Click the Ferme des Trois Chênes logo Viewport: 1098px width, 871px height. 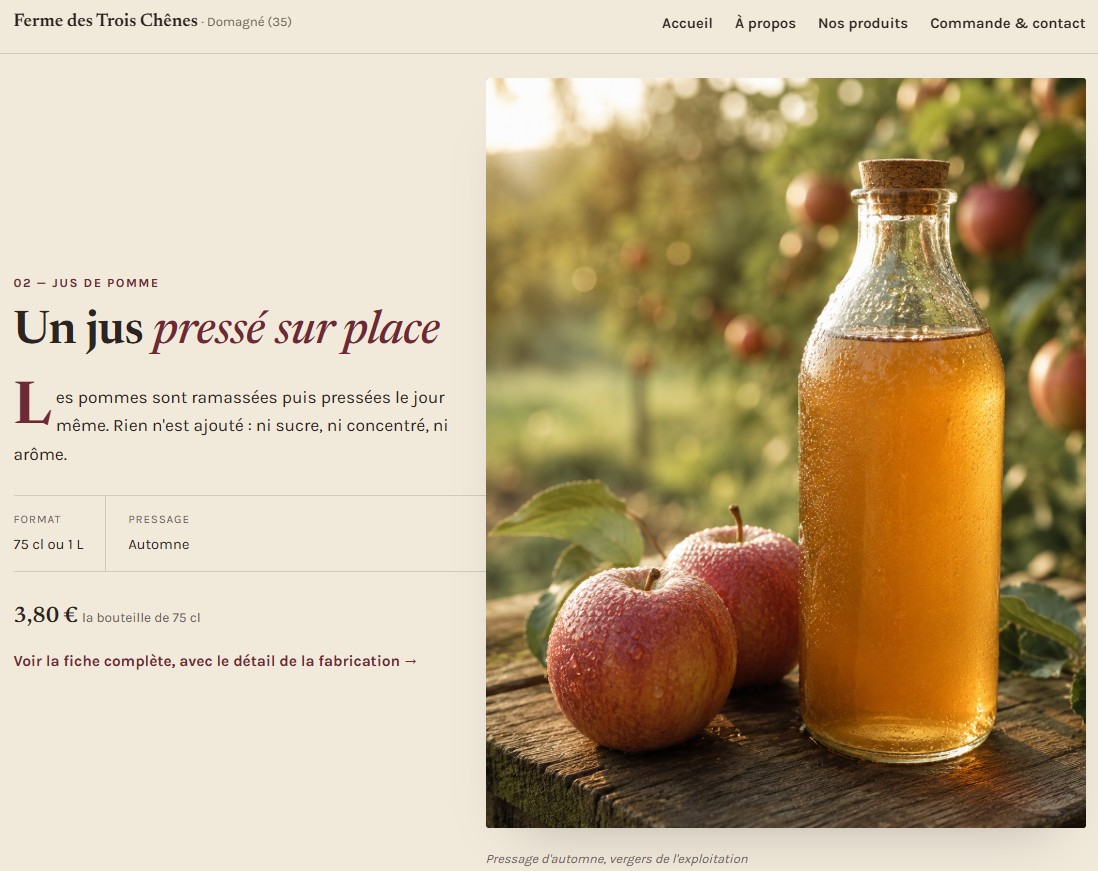[x=106, y=20]
